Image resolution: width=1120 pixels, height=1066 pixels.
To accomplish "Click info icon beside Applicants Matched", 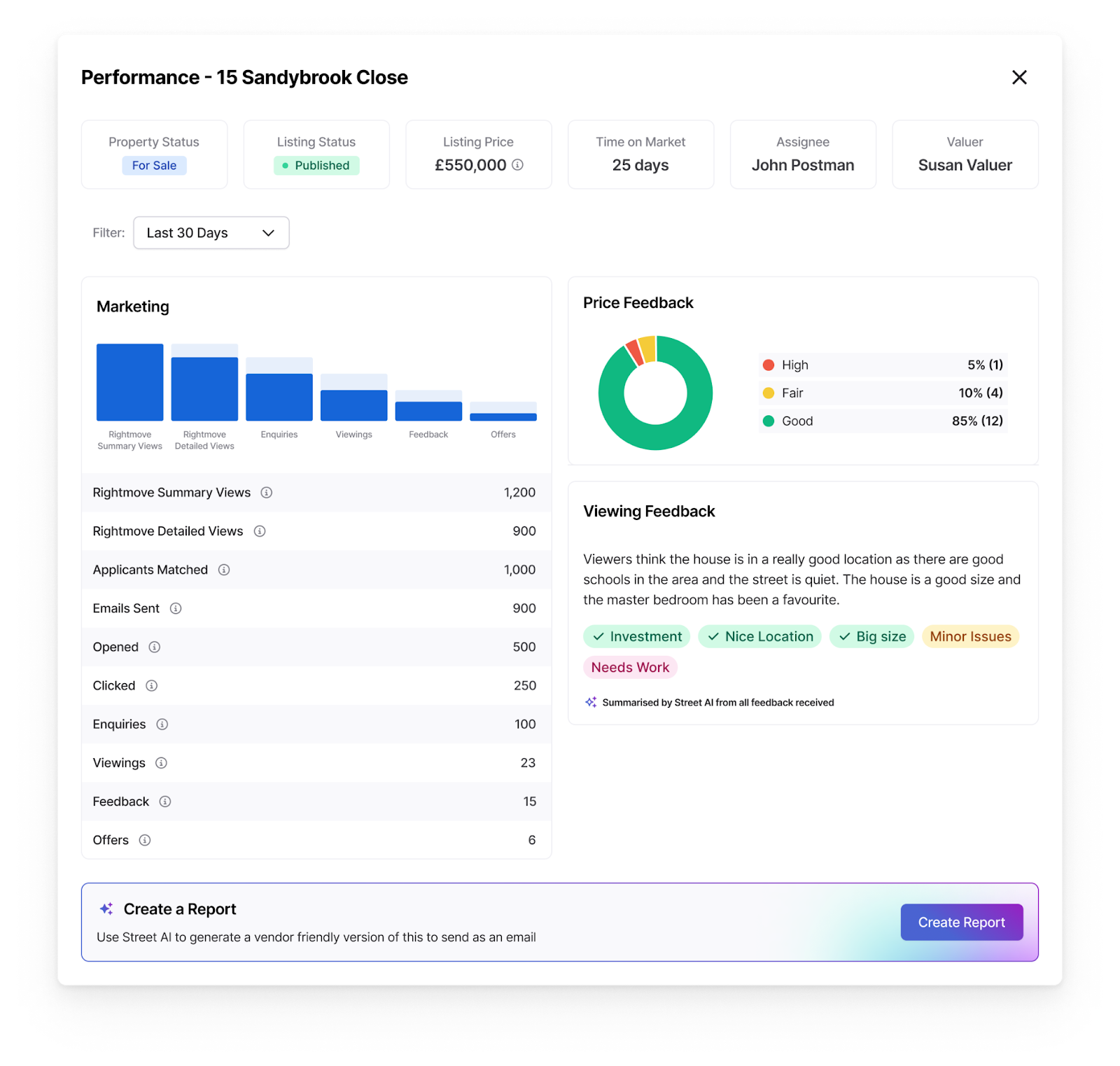I will (x=224, y=570).
